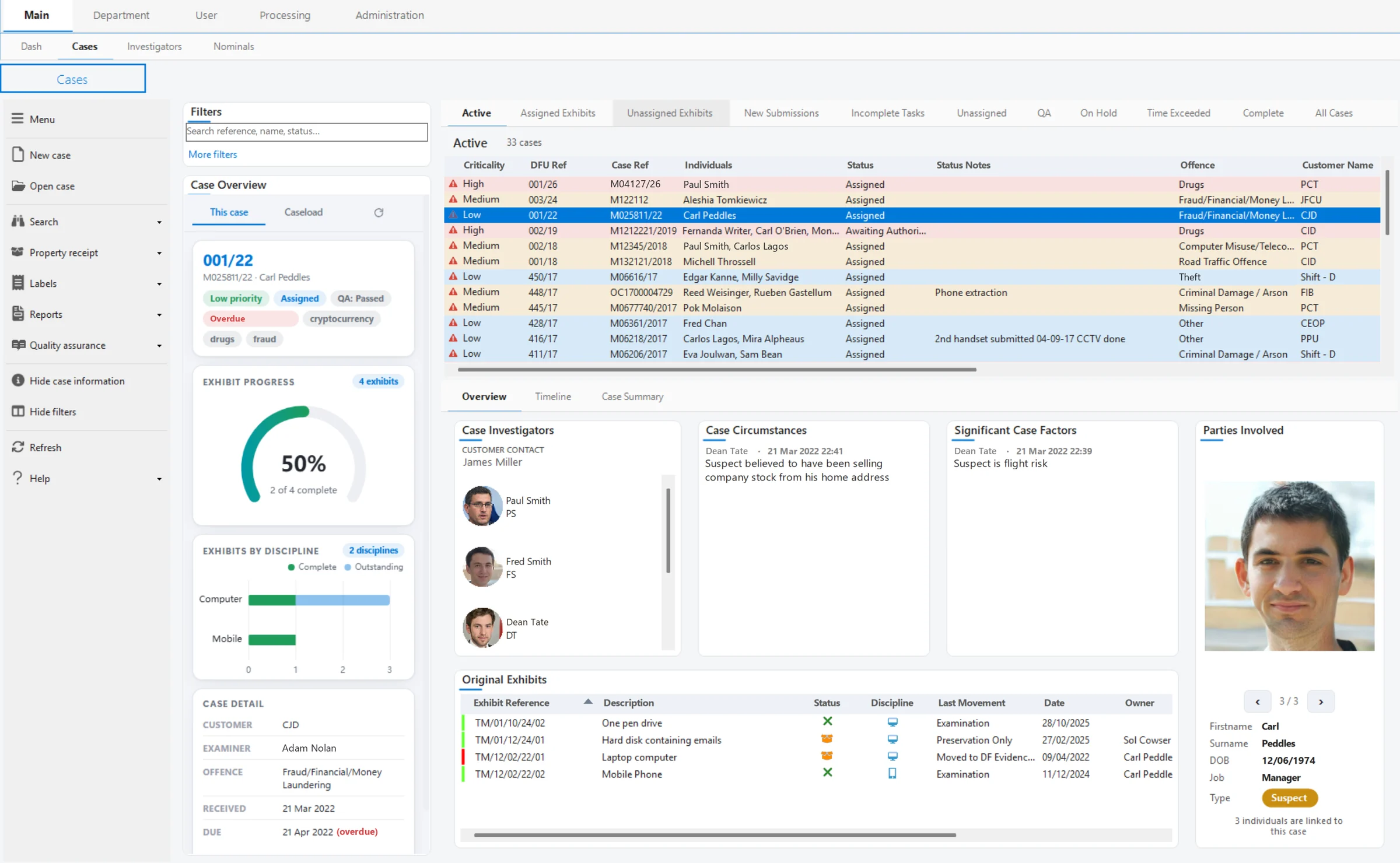This screenshot has width=1400, height=863.
Task: Click the 4 exhibits badge
Action: point(378,381)
